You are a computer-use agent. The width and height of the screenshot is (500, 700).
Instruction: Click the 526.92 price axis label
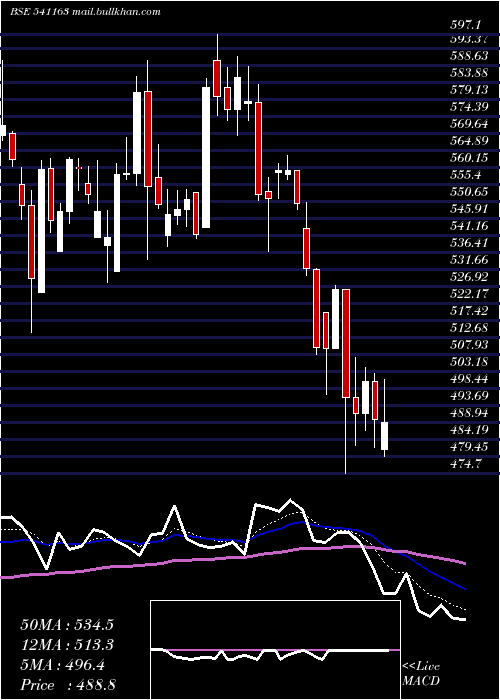click(468, 277)
